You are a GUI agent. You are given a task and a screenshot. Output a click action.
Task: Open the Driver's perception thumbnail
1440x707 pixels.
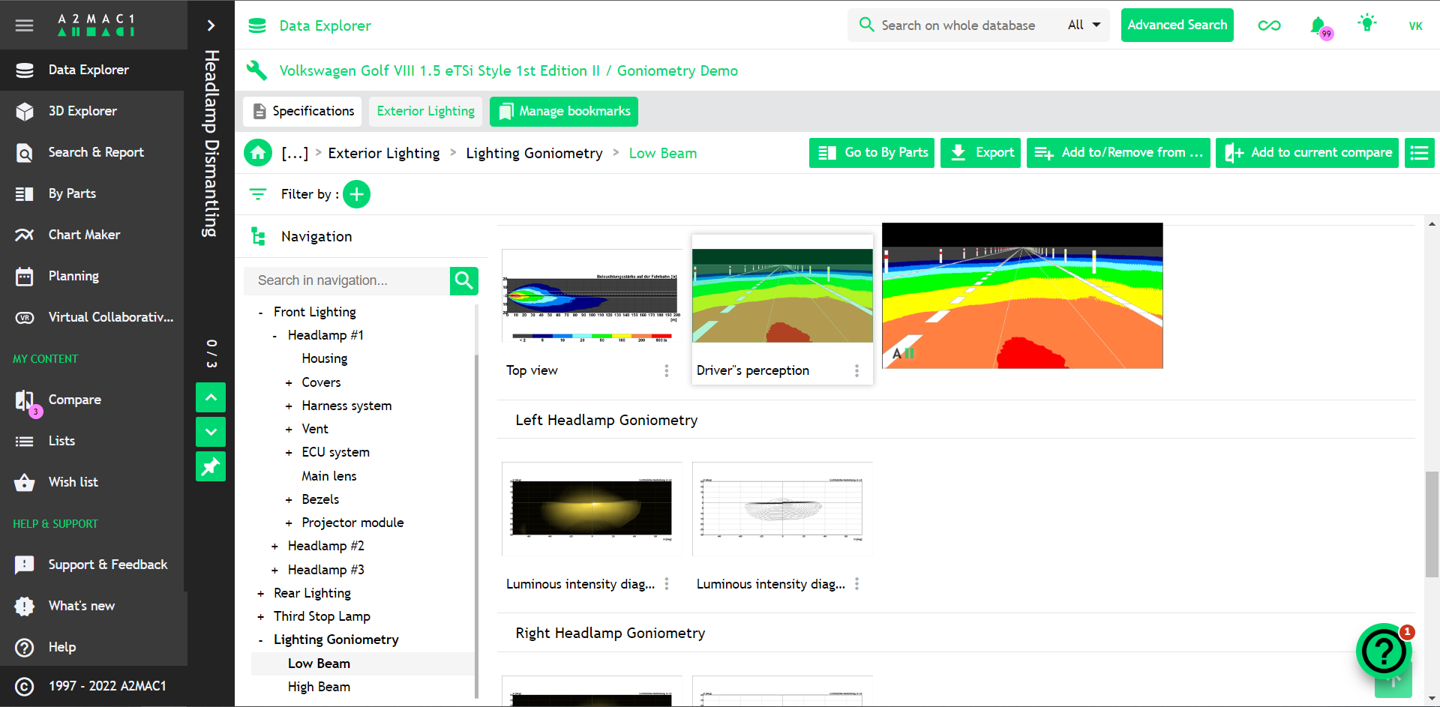(x=782, y=296)
